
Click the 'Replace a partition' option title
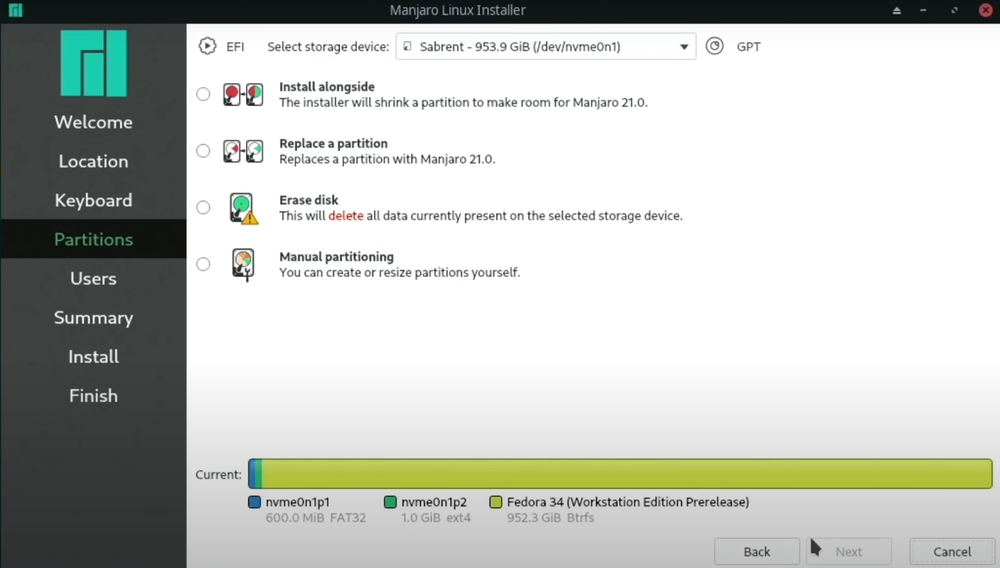[x=334, y=143]
